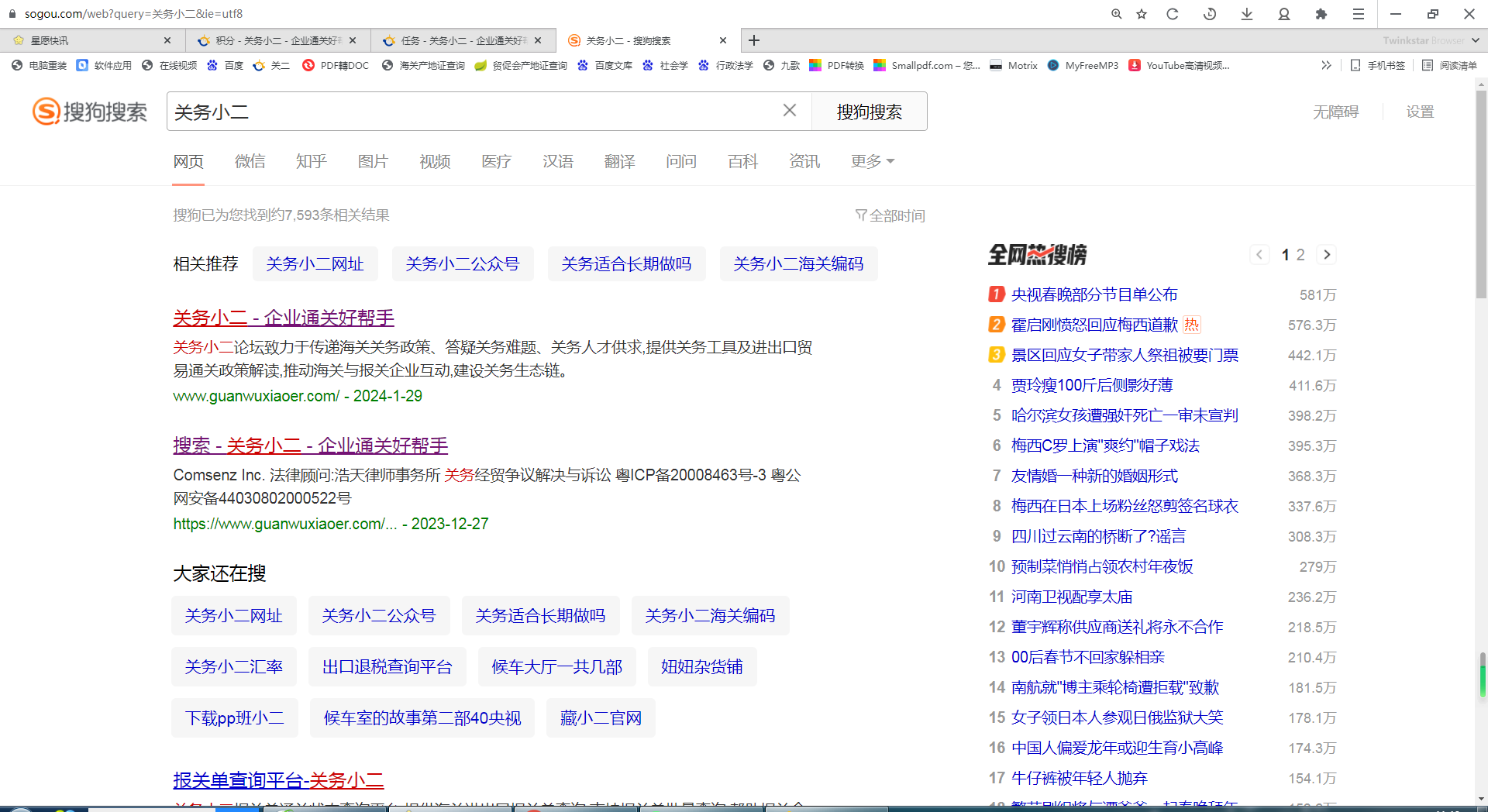Switch to the 图片 search tab
Image resolution: width=1488 pixels, height=812 pixels.
coord(373,161)
